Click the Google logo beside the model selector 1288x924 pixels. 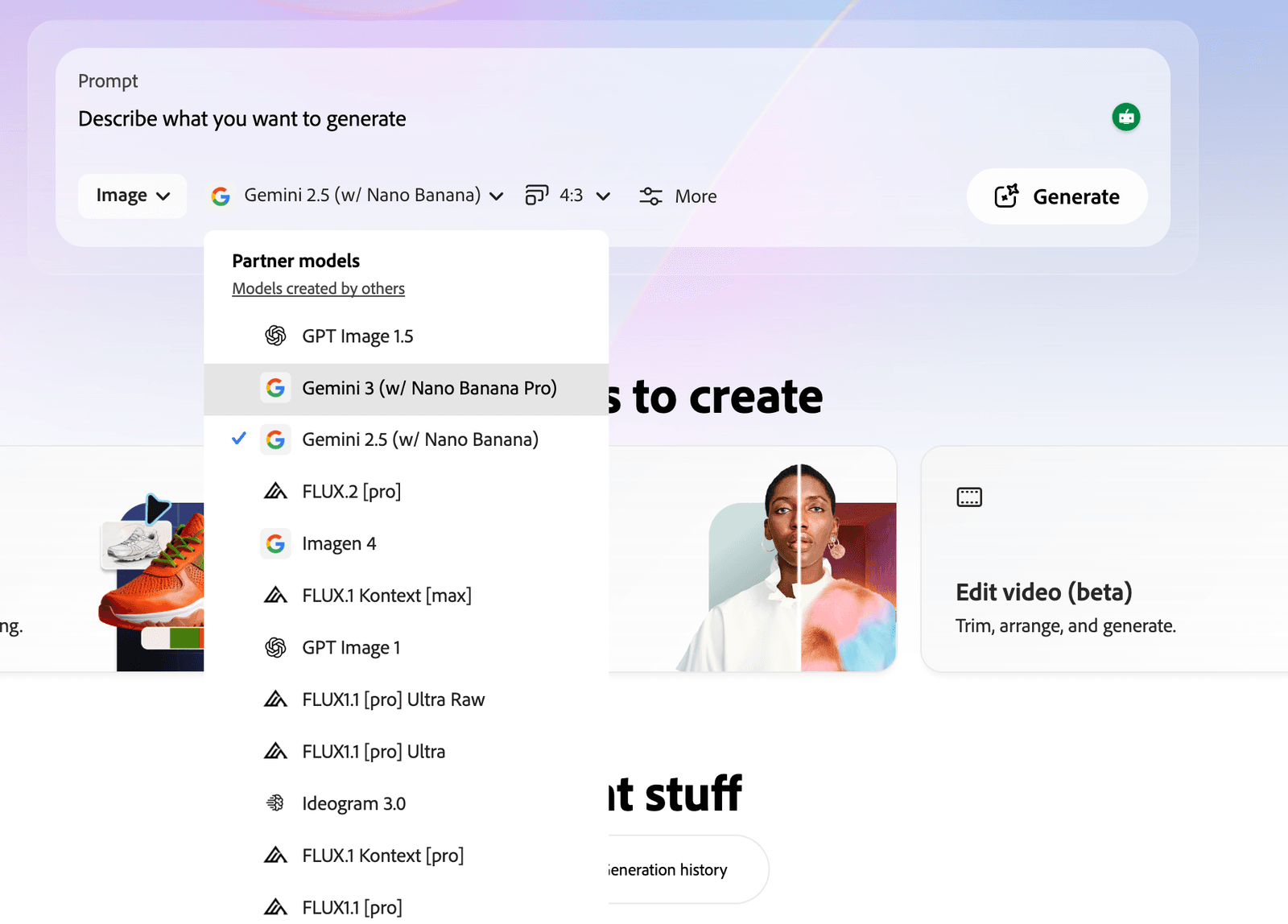point(221,196)
